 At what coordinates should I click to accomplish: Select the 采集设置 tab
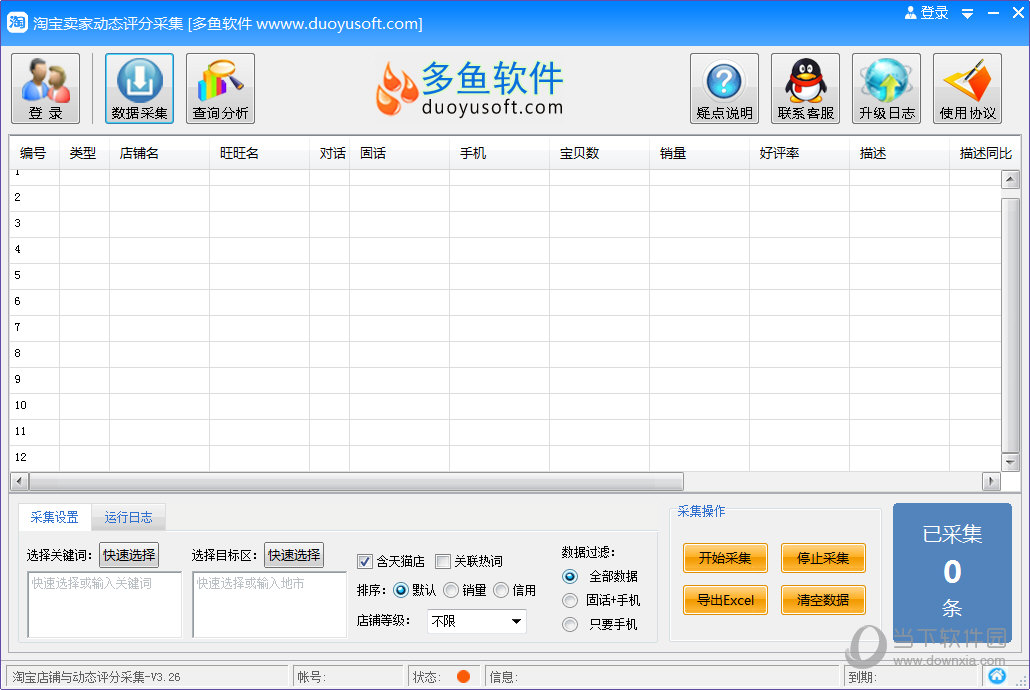point(55,517)
